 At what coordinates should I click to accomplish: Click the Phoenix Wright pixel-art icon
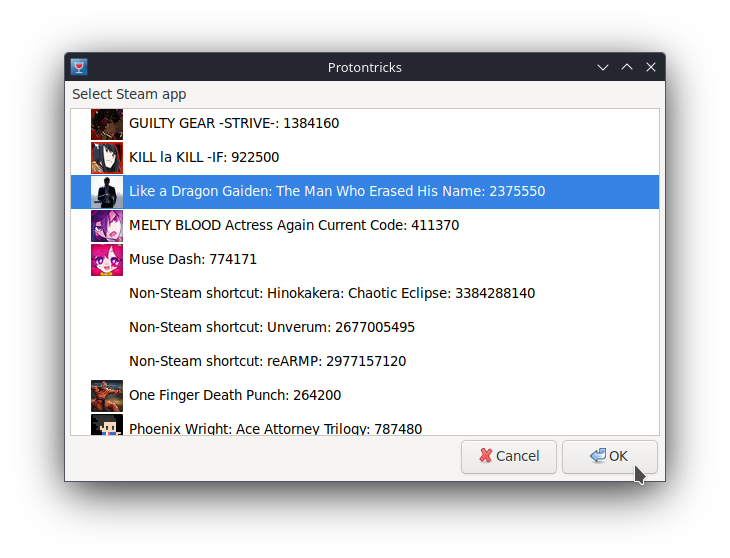[x=107, y=424]
